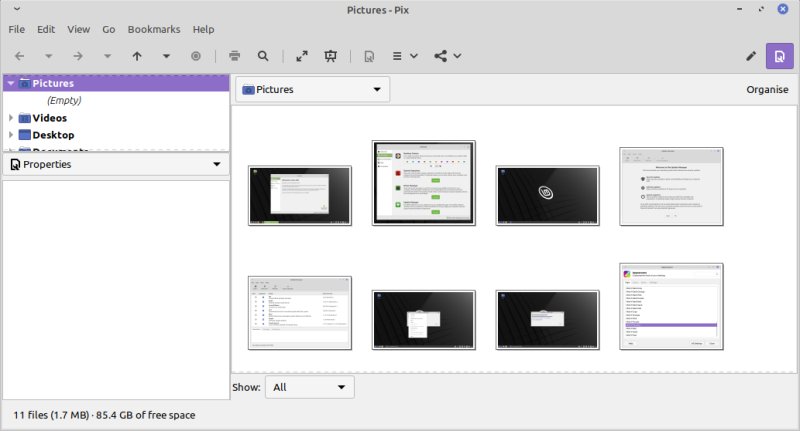This screenshot has width=800, height=431.
Task: Open the Pictures location dropdown
Action: pos(312,90)
